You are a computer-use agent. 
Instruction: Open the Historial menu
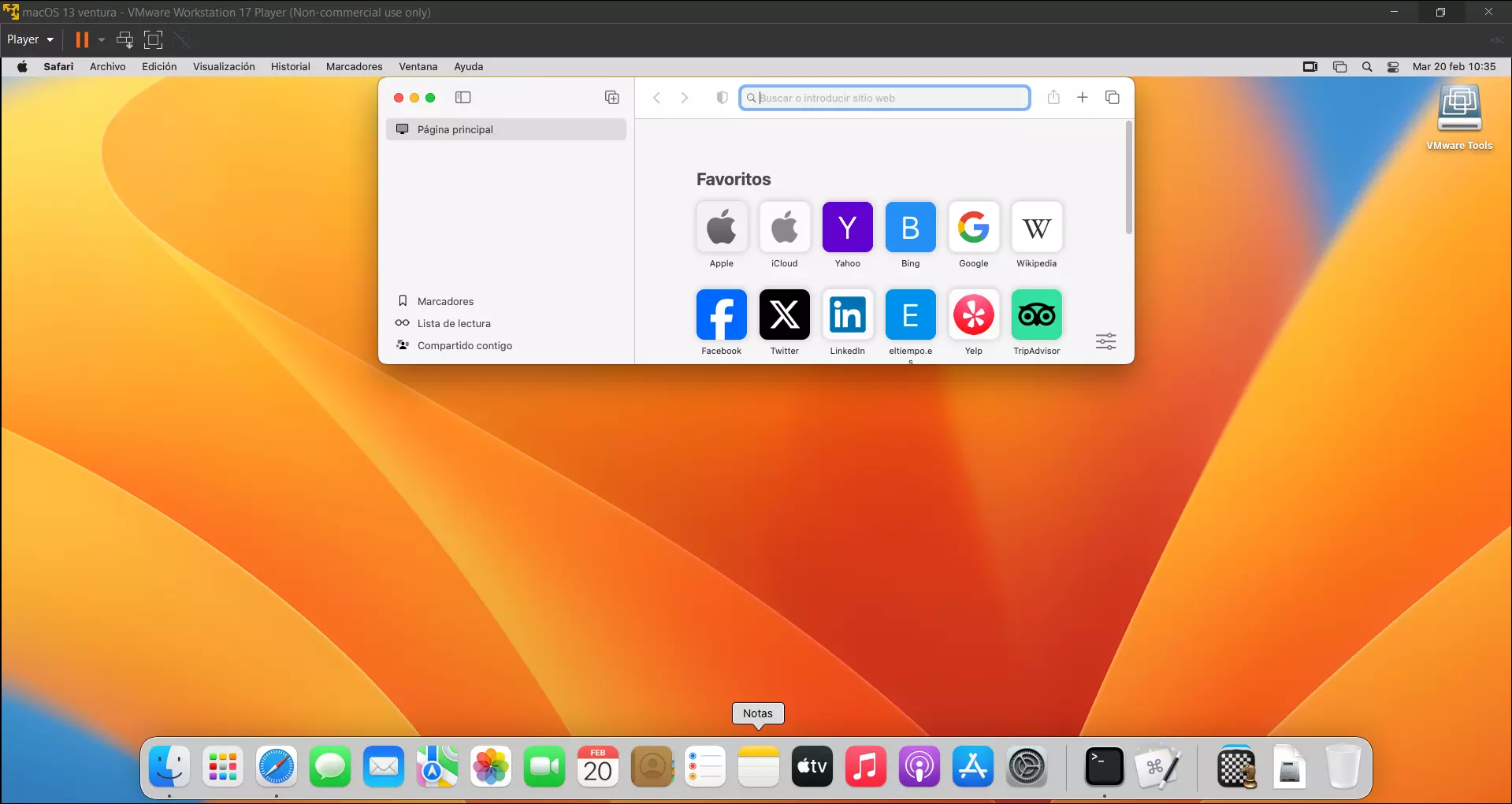[x=291, y=67]
